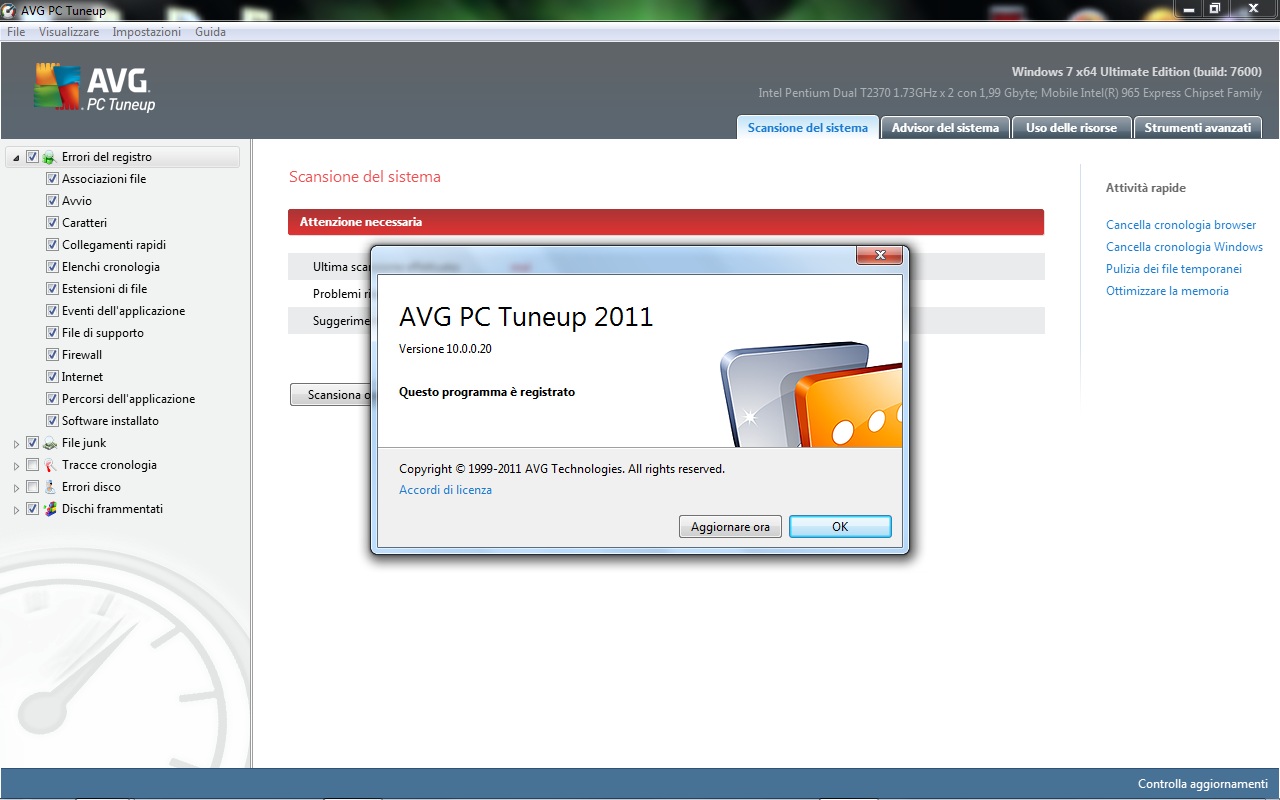Toggle the Elenchi cronologia checkbox
This screenshot has height=800, width=1280.
point(52,267)
